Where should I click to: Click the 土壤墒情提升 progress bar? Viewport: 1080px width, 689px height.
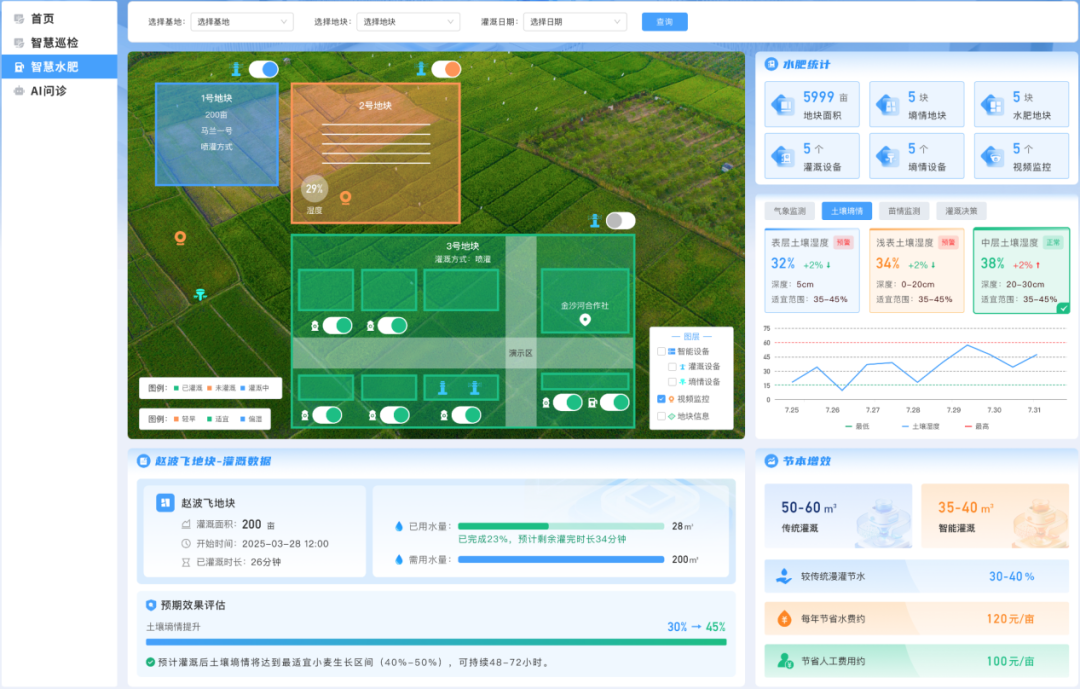436,642
